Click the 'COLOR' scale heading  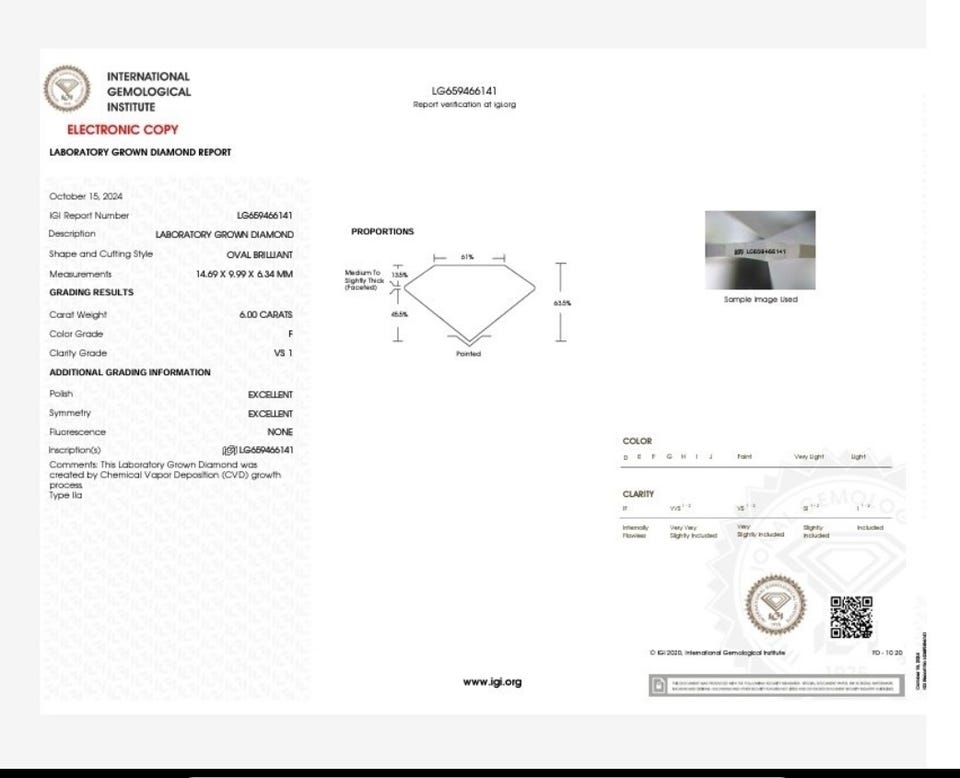637,441
